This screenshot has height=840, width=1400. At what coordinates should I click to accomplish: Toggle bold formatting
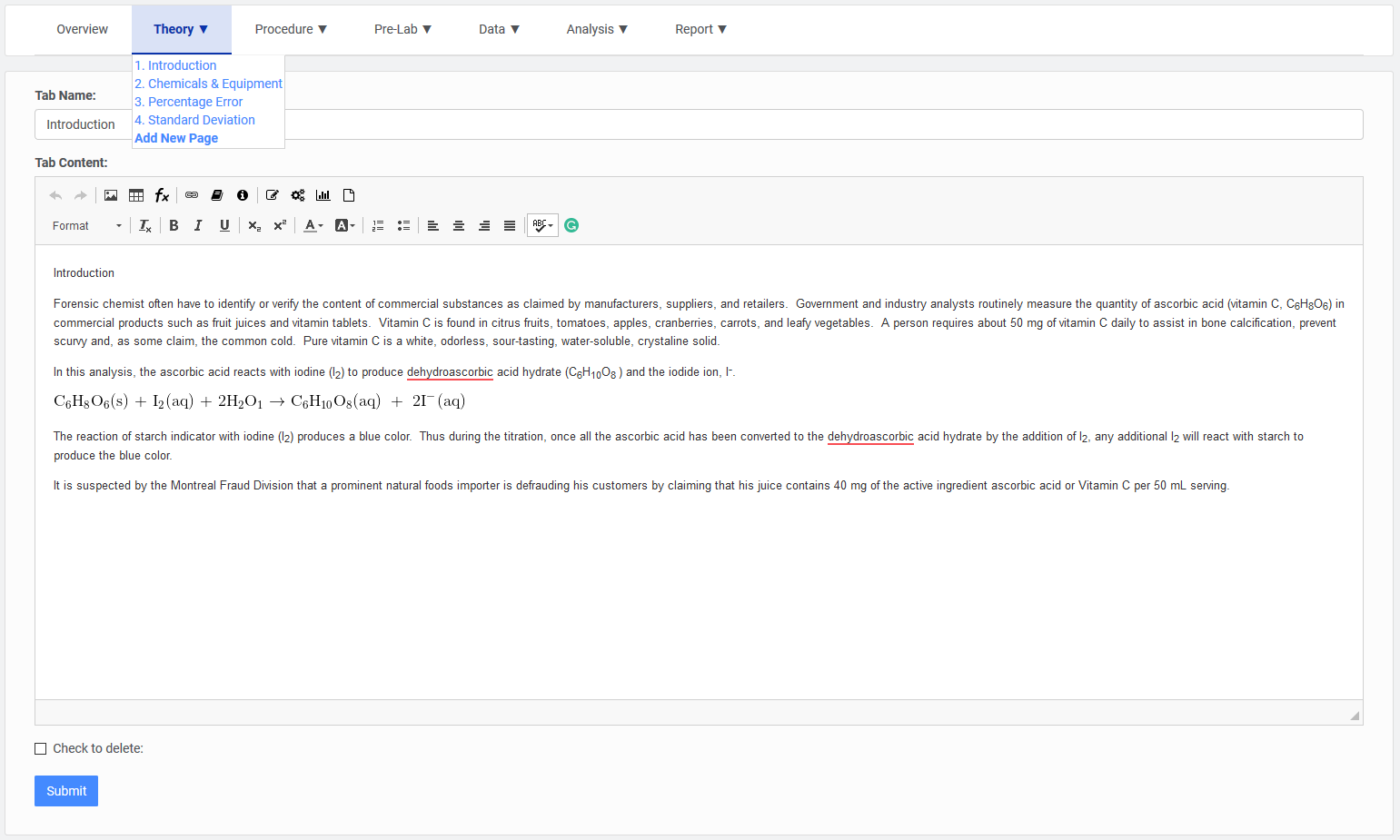tap(174, 225)
